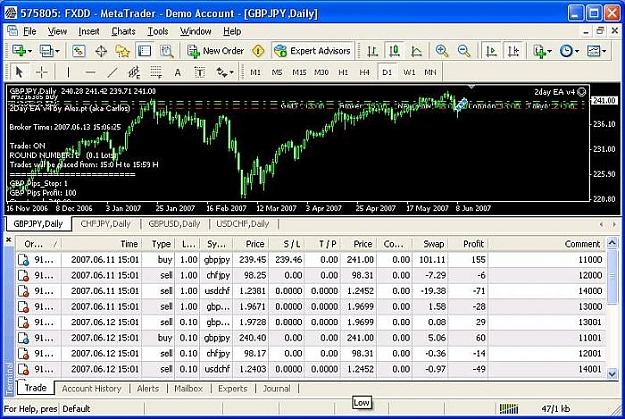Open the Charts menu
625x419 pixels.
[123, 31]
